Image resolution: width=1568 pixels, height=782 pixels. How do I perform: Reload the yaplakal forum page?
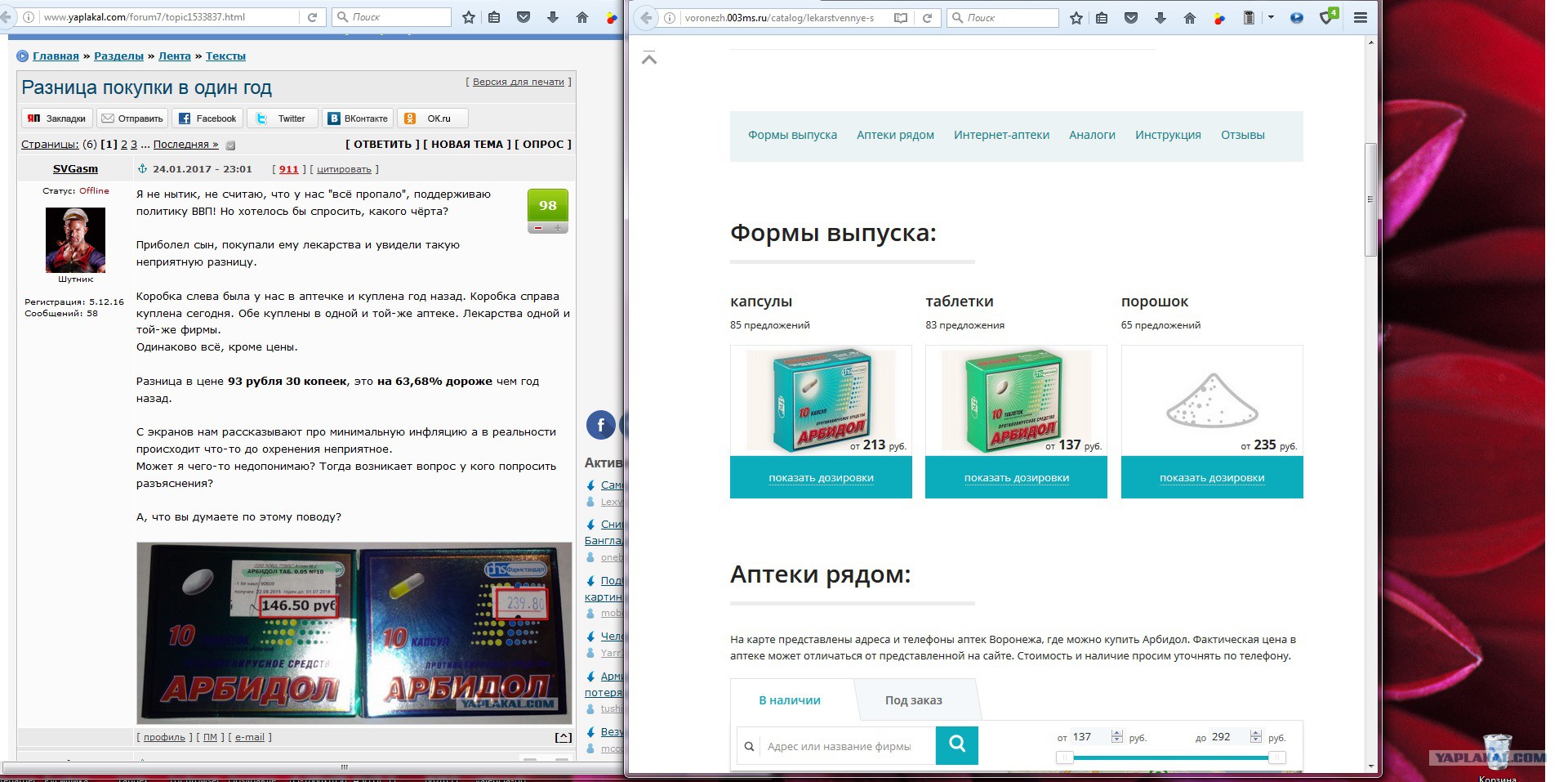pyautogui.click(x=312, y=17)
